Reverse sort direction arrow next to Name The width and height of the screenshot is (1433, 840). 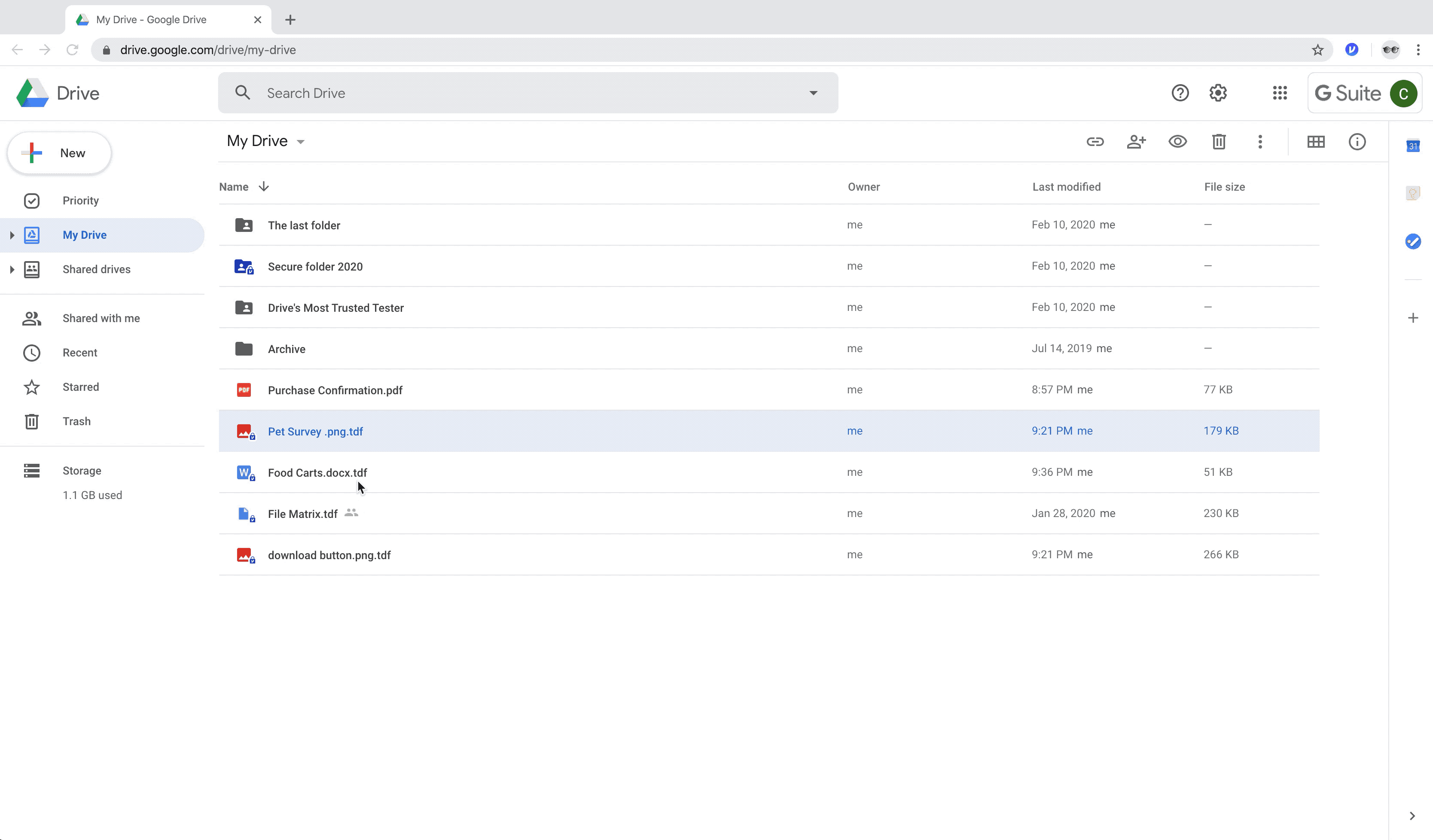(263, 186)
